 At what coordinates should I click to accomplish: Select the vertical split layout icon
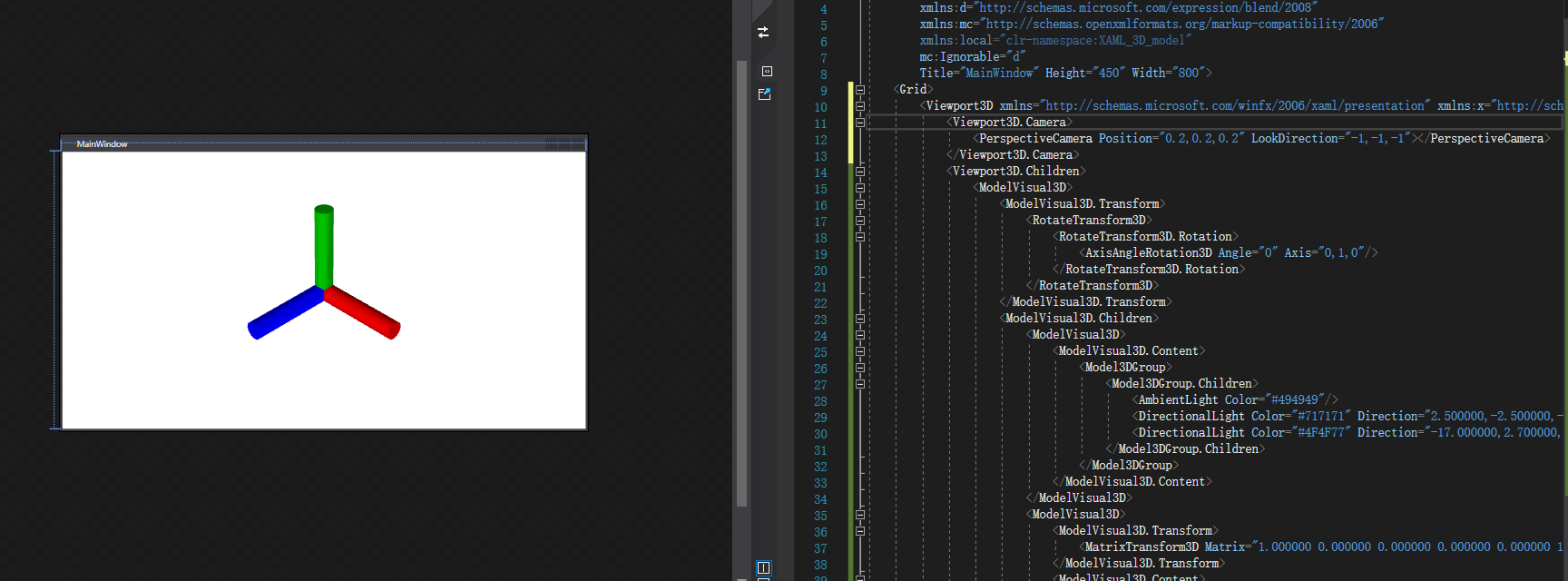pos(764,567)
